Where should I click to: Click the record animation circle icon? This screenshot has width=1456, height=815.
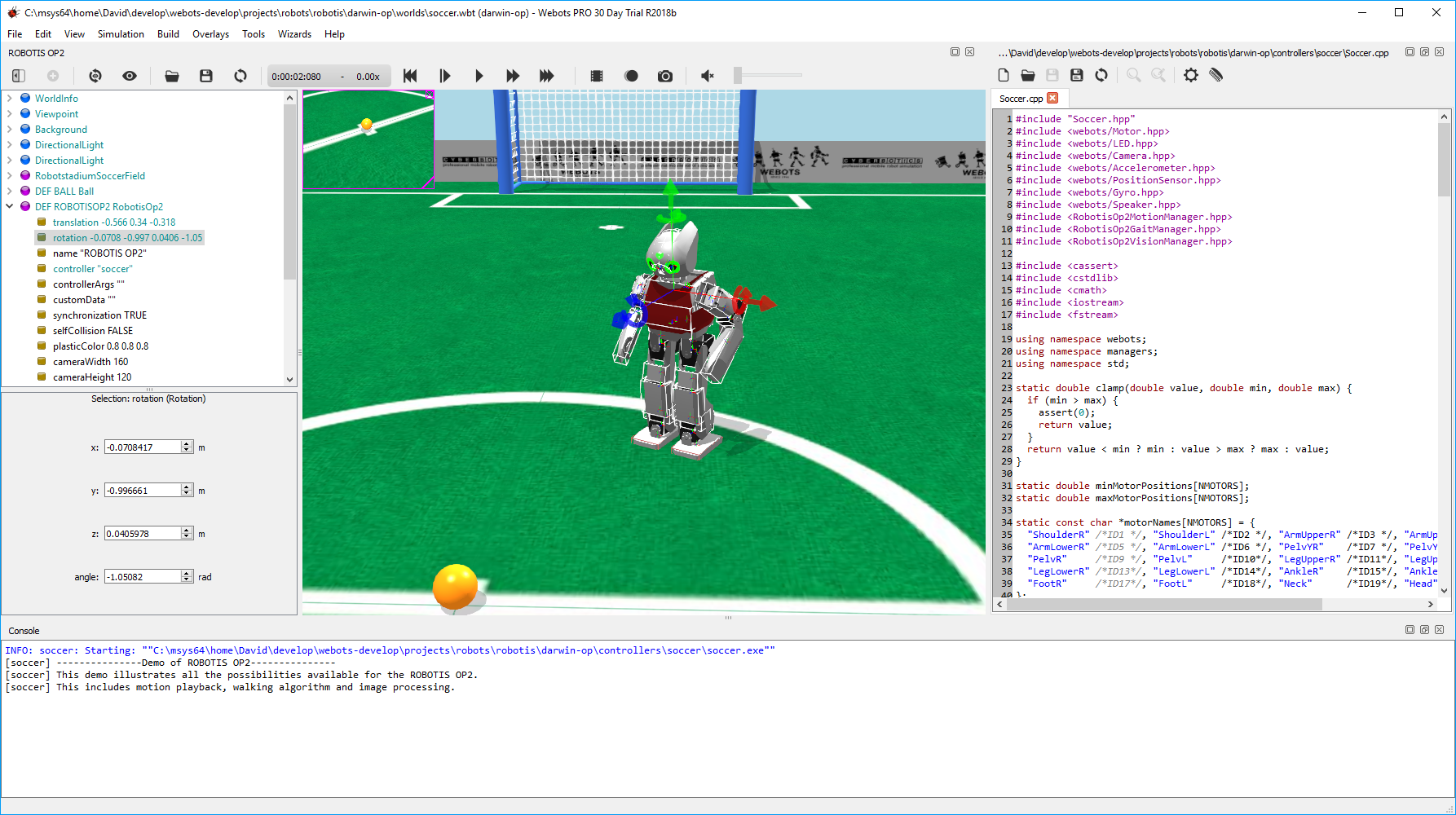coord(631,76)
